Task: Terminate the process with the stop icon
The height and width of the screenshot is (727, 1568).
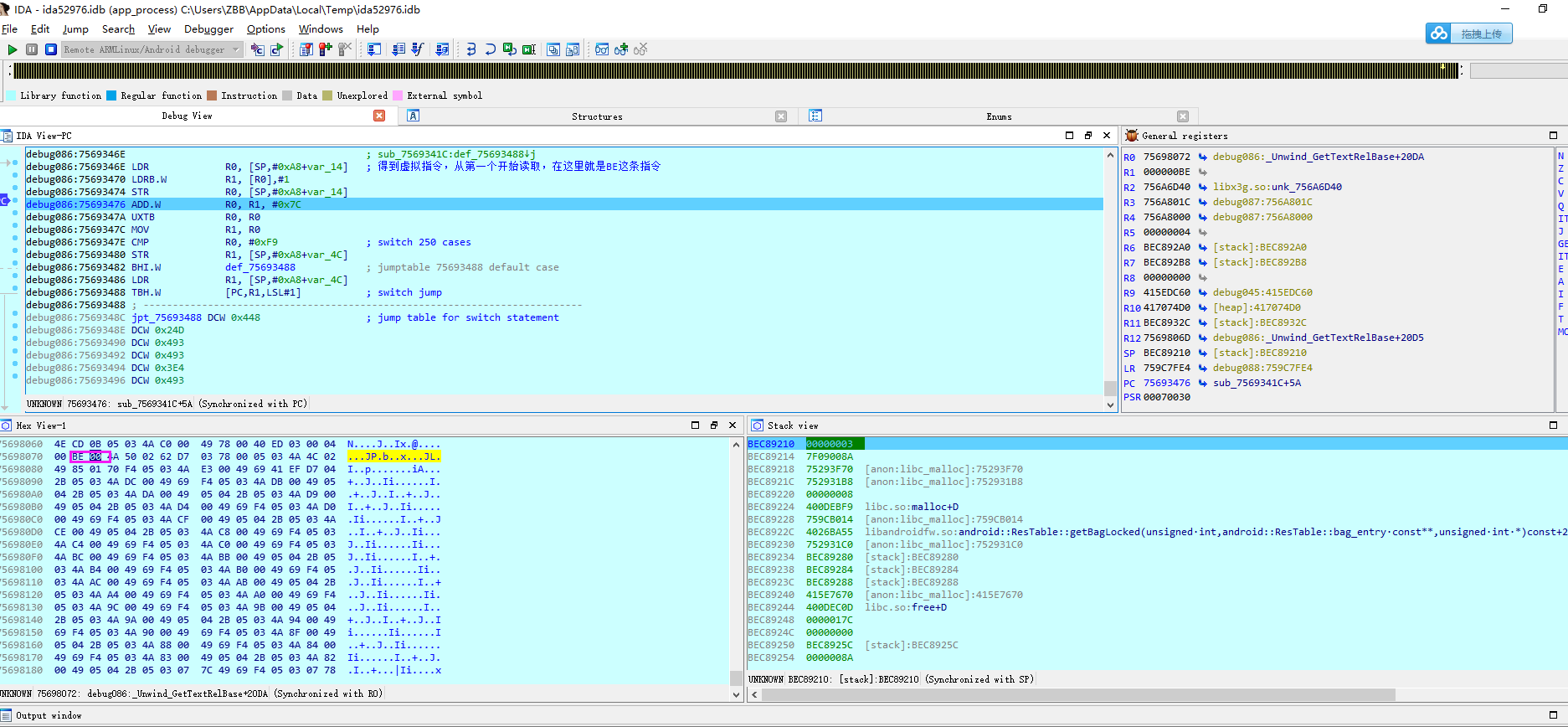Action: pos(51,49)
